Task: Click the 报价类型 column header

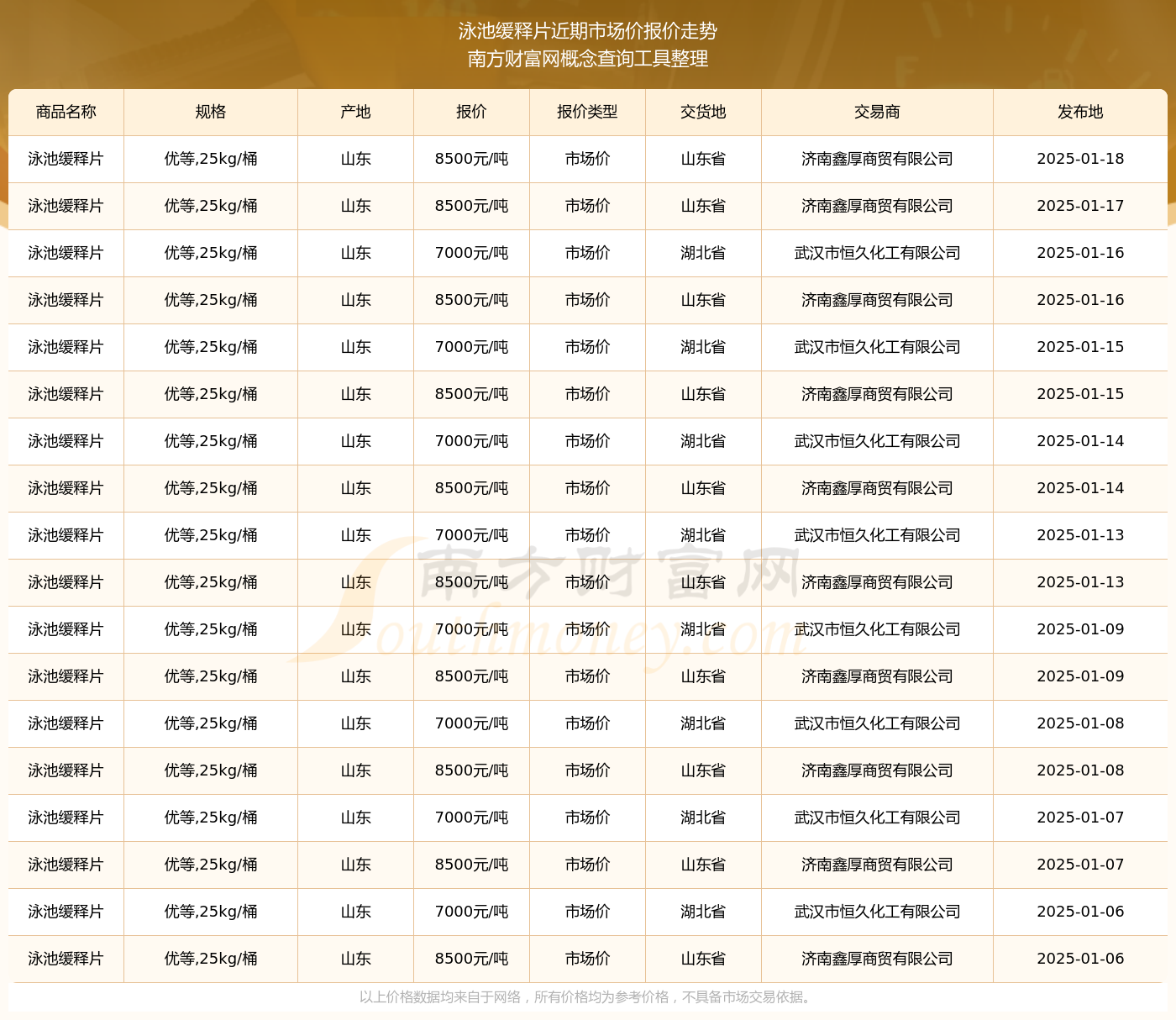Action: point(587,112)
